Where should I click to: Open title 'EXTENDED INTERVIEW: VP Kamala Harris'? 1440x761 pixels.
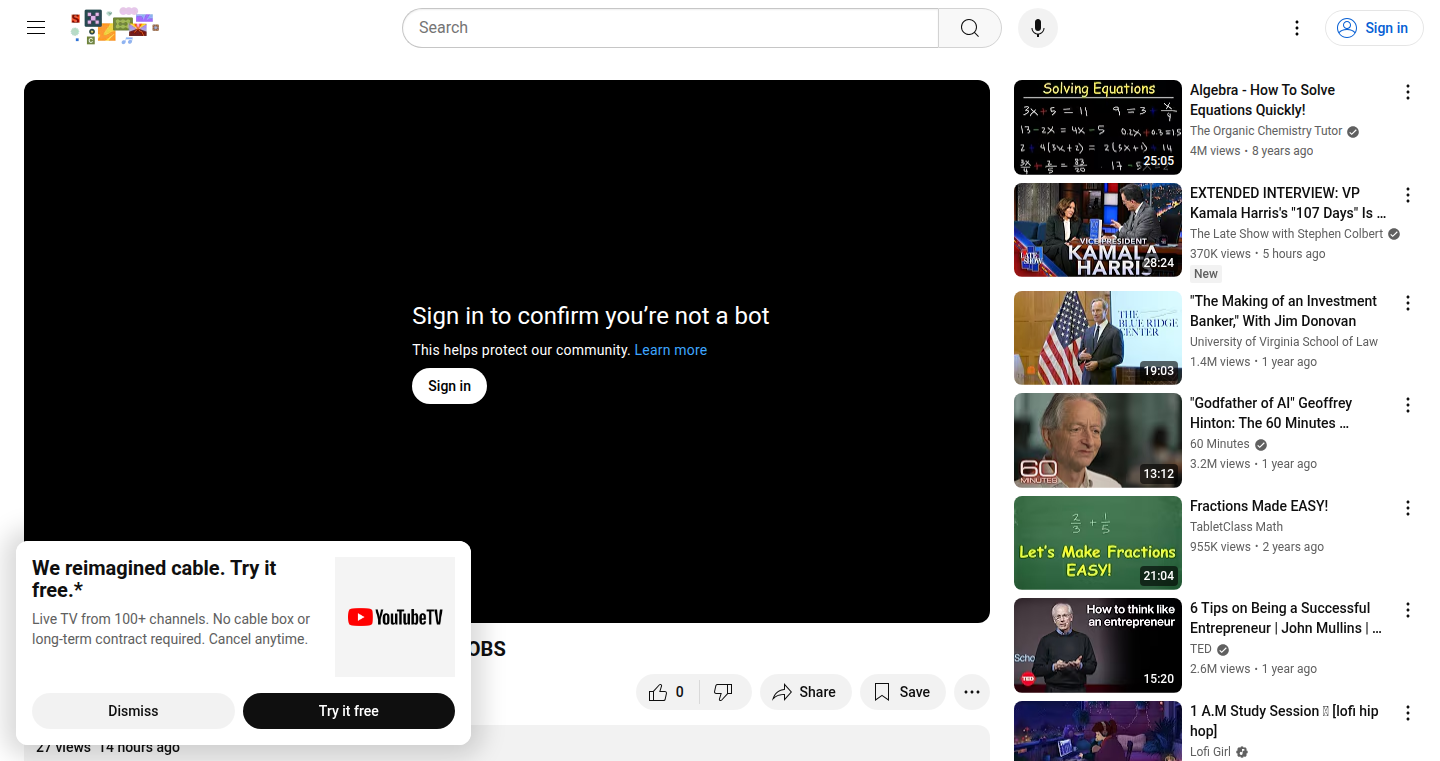1288,203
